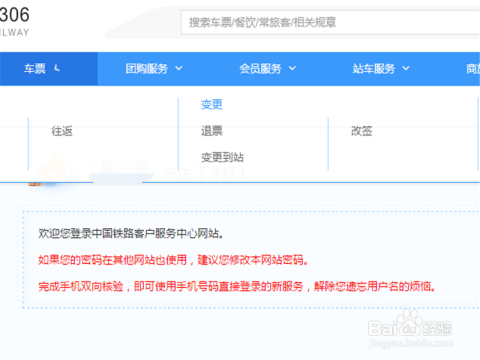The width and height of the screenshot is (480, 360).
Task: Expand the 站车服务 chevron arrow
Action: click(406, 68)
